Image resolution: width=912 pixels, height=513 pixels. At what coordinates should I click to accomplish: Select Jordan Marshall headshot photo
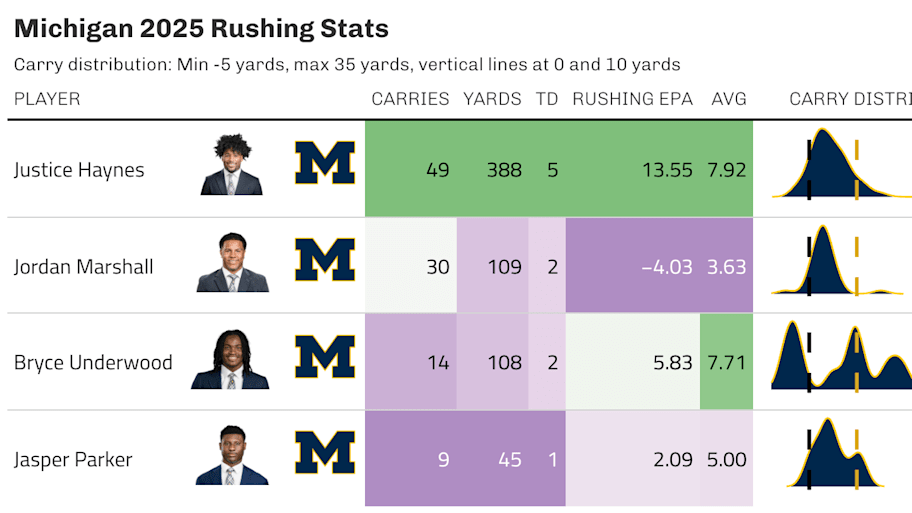pyautogui.click(x=233, y=262)
